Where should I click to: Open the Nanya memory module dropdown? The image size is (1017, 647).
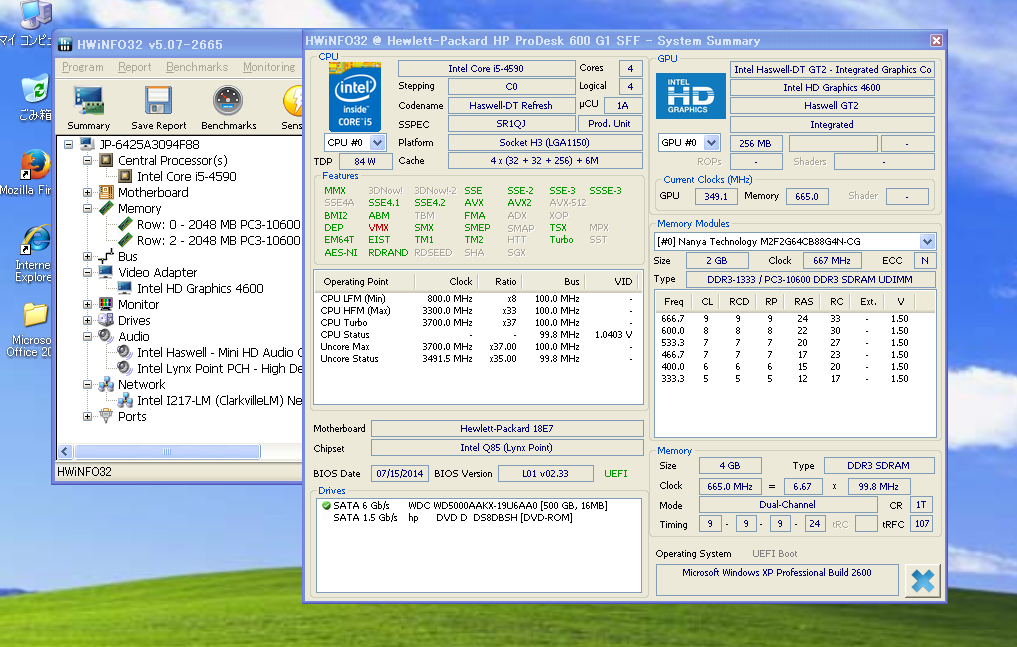927,242
